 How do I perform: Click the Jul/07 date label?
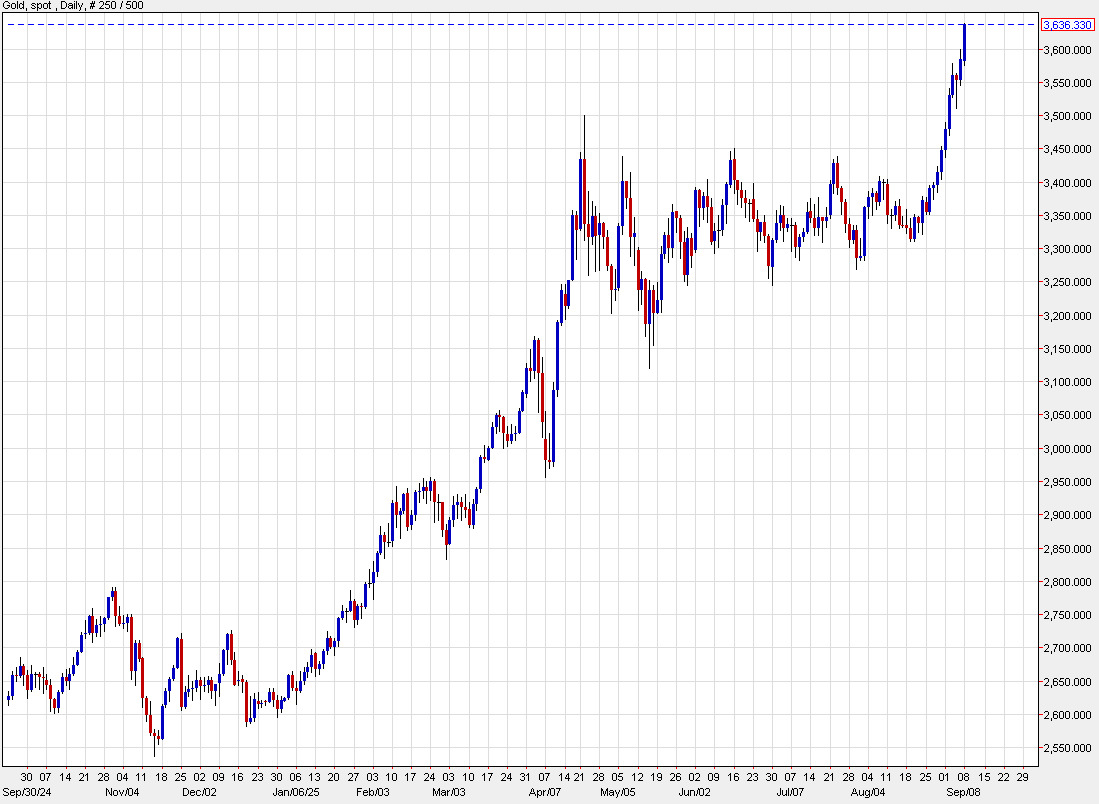[x=790, y=792]
